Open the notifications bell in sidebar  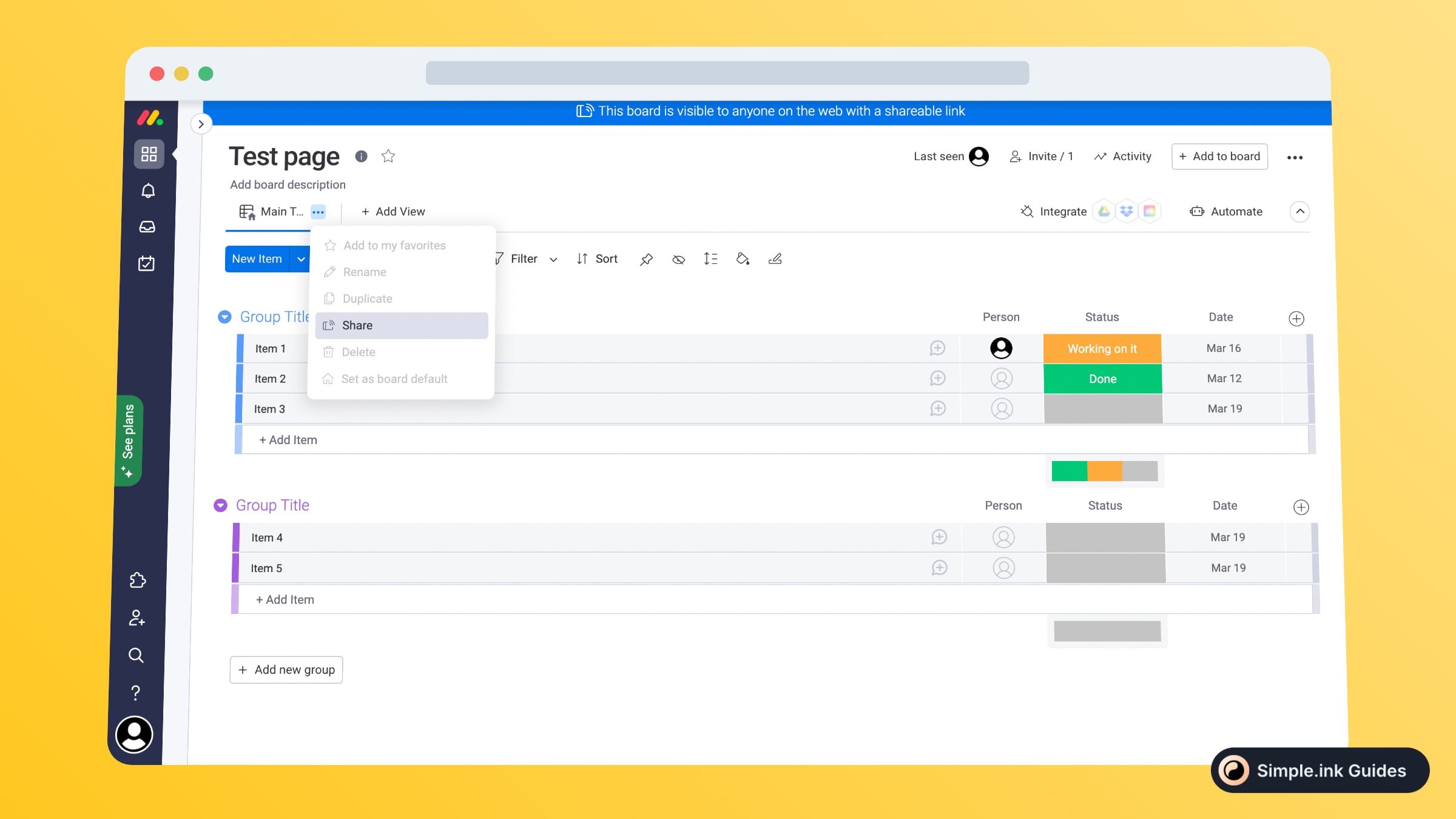coord(148,190)
